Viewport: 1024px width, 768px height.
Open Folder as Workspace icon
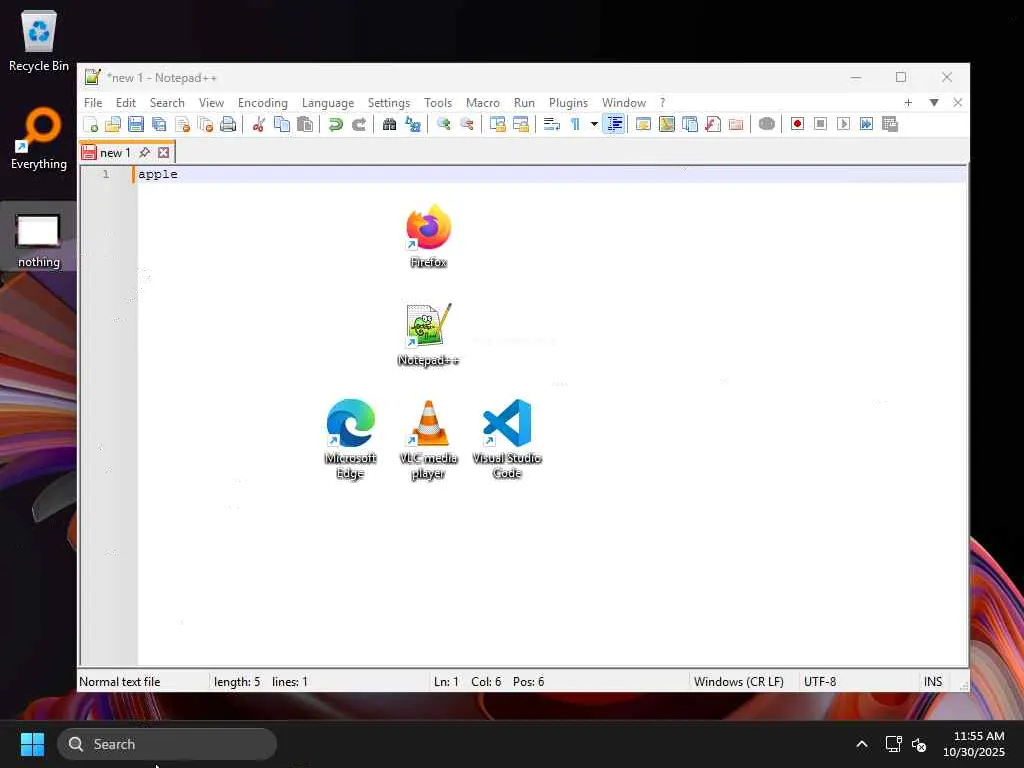point(736,124)
